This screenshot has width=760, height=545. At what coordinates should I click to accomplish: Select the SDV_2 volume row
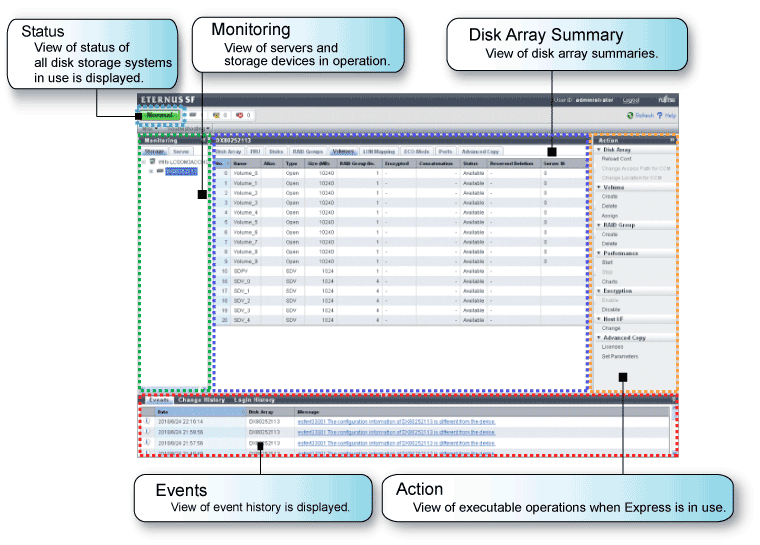pyautogui.click(x=400, y=301)
